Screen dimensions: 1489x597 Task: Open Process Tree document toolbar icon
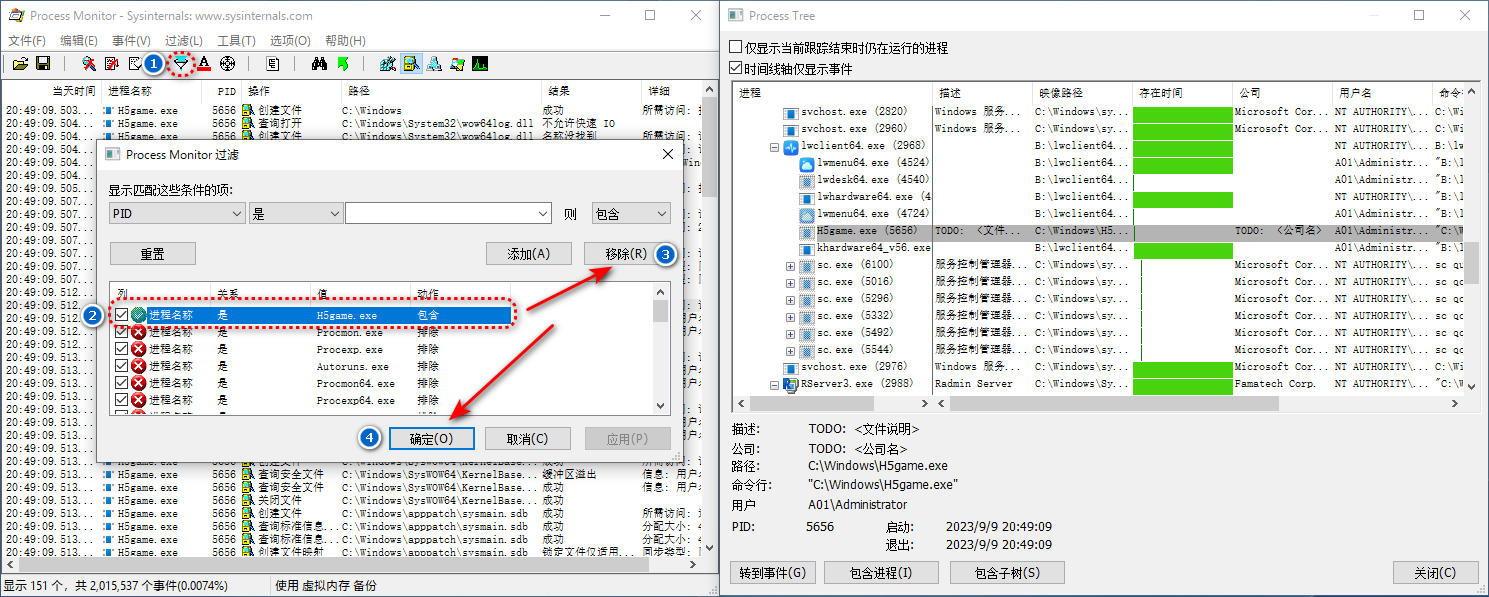tap(273, 64)
